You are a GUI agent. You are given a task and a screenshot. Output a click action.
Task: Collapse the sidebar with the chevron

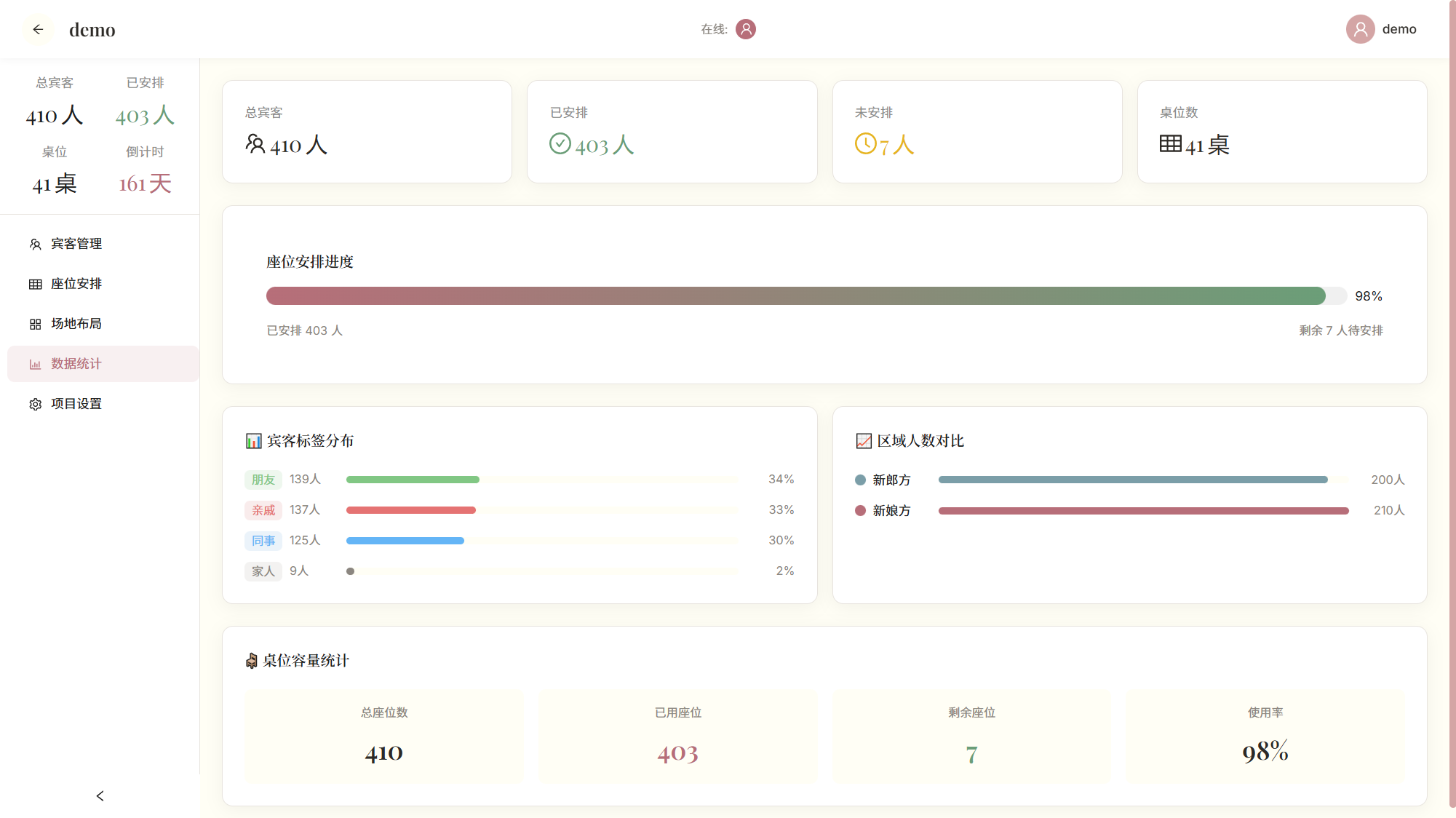coord(100,796)
